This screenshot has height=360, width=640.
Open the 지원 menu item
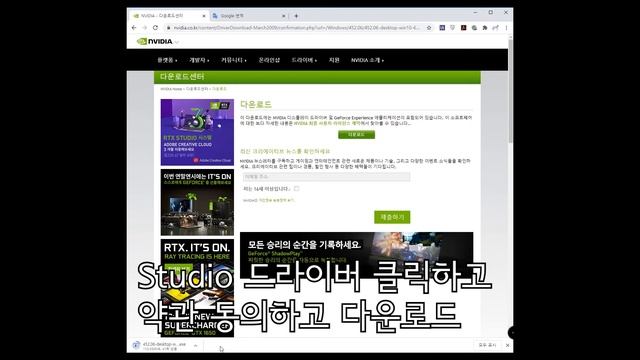[x=334, y=60]
